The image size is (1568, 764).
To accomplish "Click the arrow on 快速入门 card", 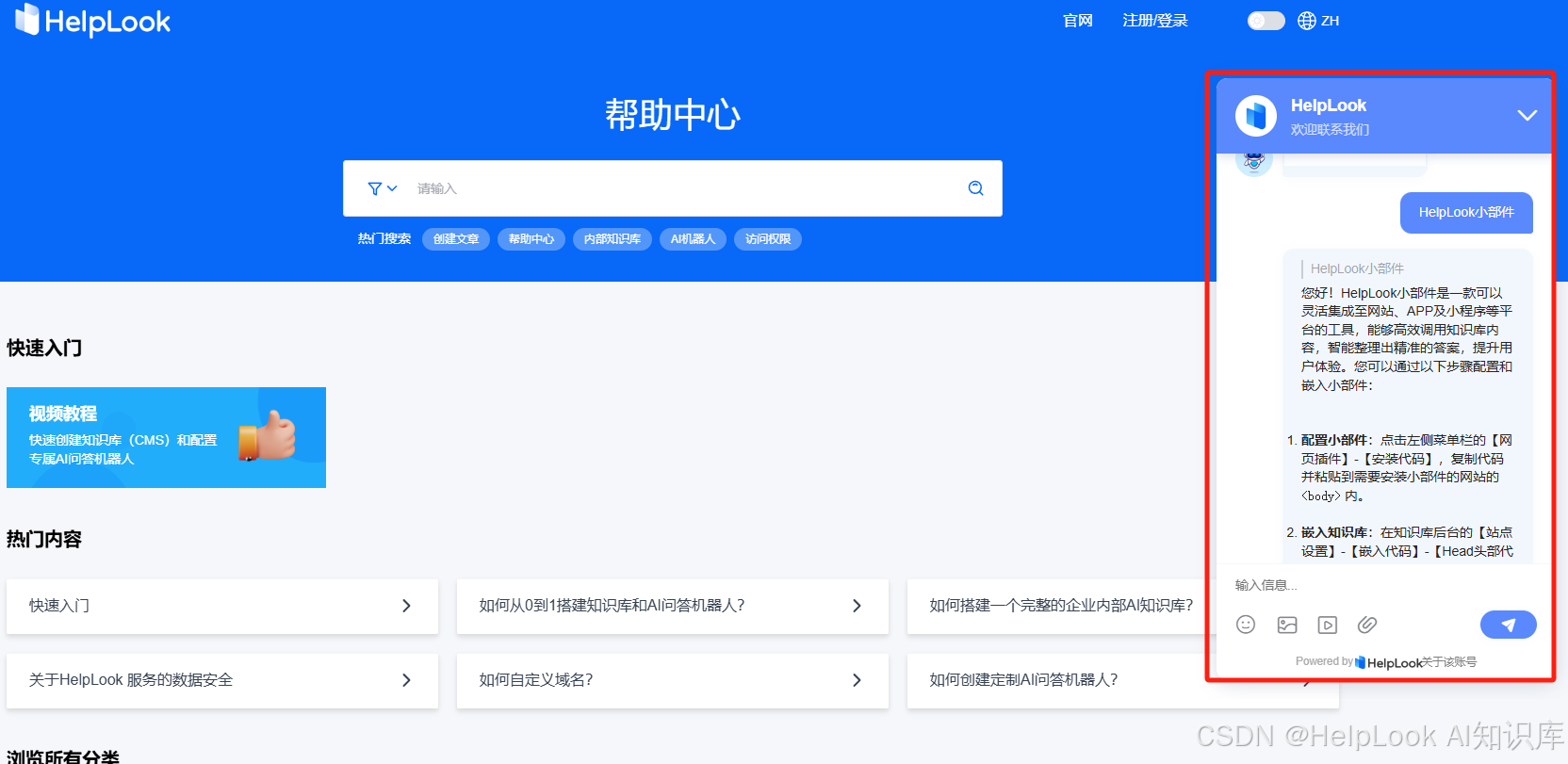I will tap(406, 606).
